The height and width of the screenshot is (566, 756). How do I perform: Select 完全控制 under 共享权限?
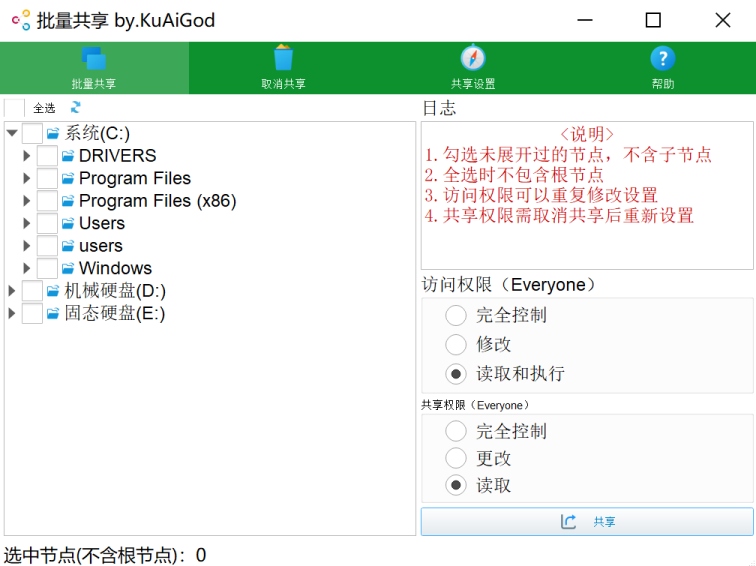pyautogui.click(x=497, y=431)
